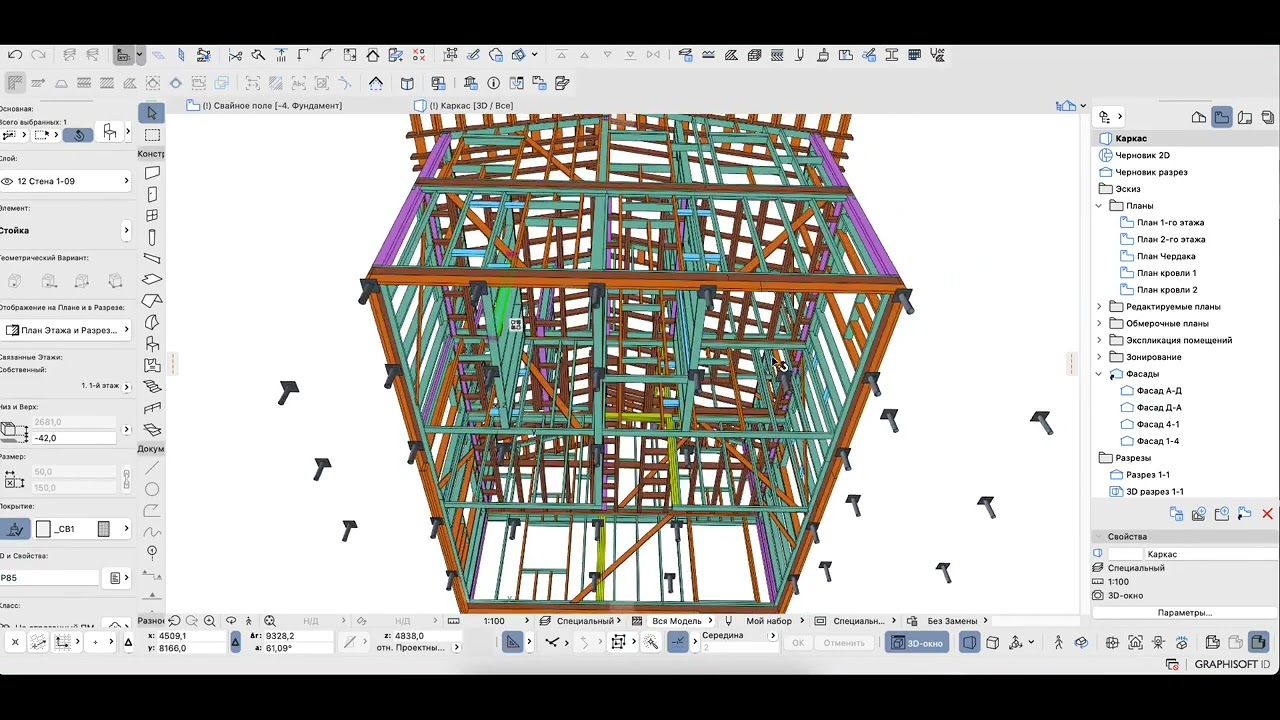Select the Line tool under Документ
1280x720 pixels.
pyautogui.click(x=152, y=467)
